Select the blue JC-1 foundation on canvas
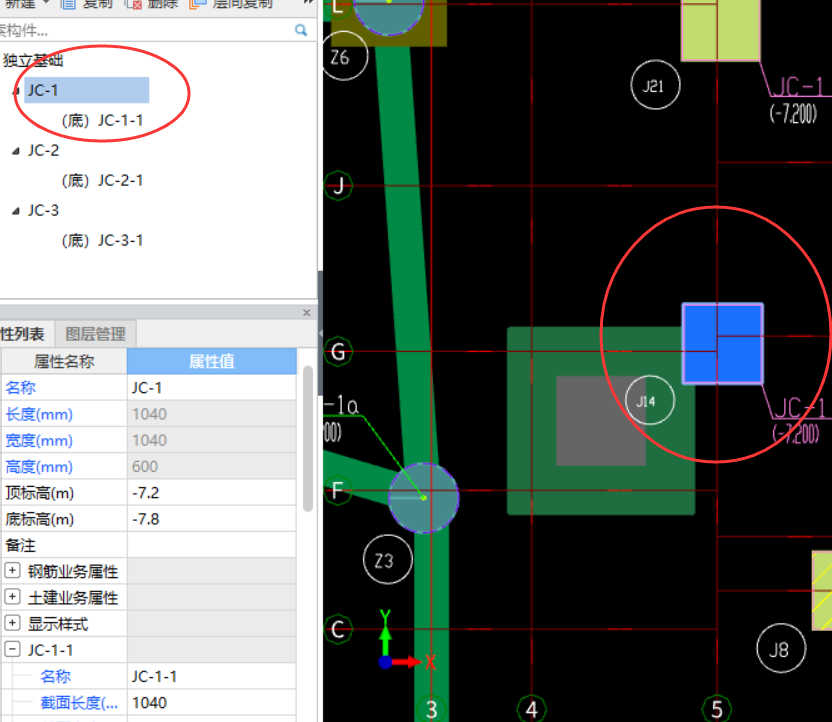 [723, 343]
